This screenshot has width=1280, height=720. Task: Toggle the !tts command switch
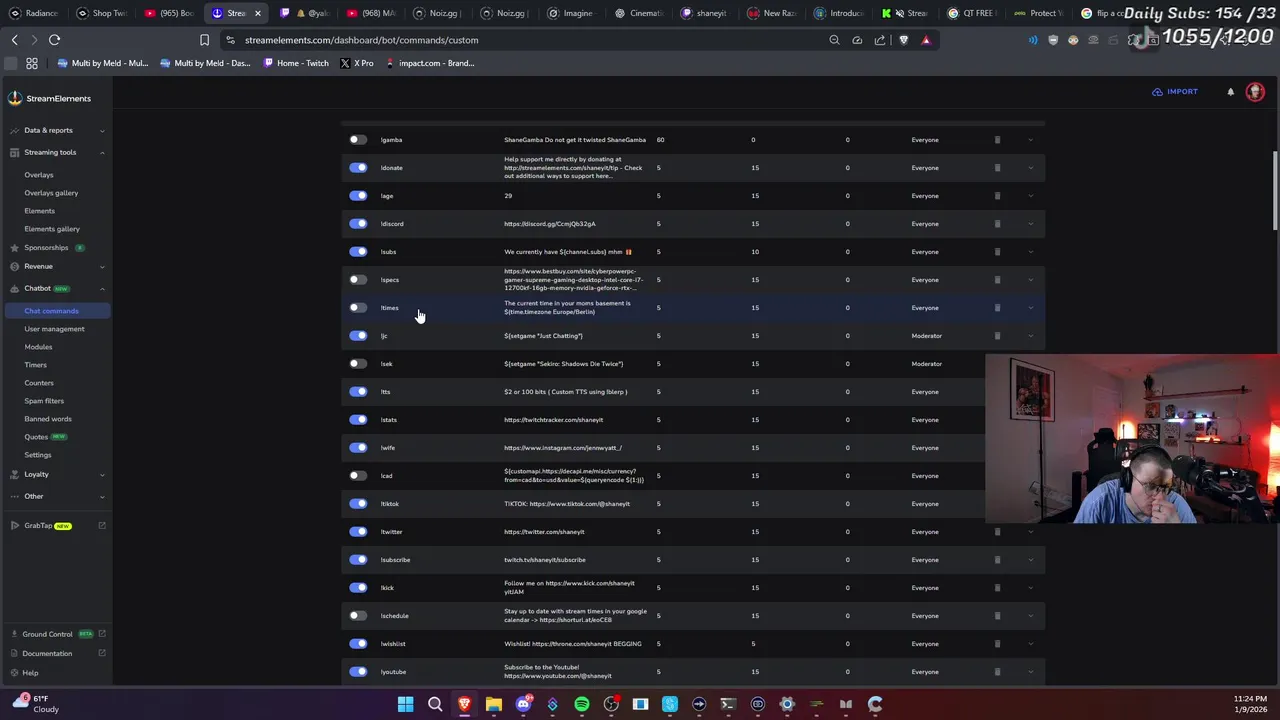click(x=358, y=392)
